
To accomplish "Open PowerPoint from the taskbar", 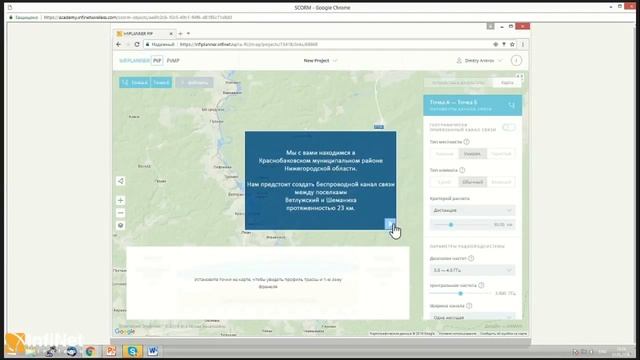I will (x=111, y=351).
